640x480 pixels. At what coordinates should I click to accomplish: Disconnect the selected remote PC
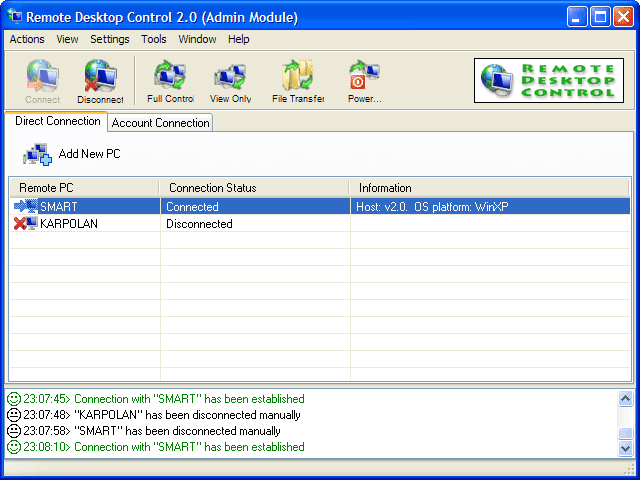click(x=100, y=82)
